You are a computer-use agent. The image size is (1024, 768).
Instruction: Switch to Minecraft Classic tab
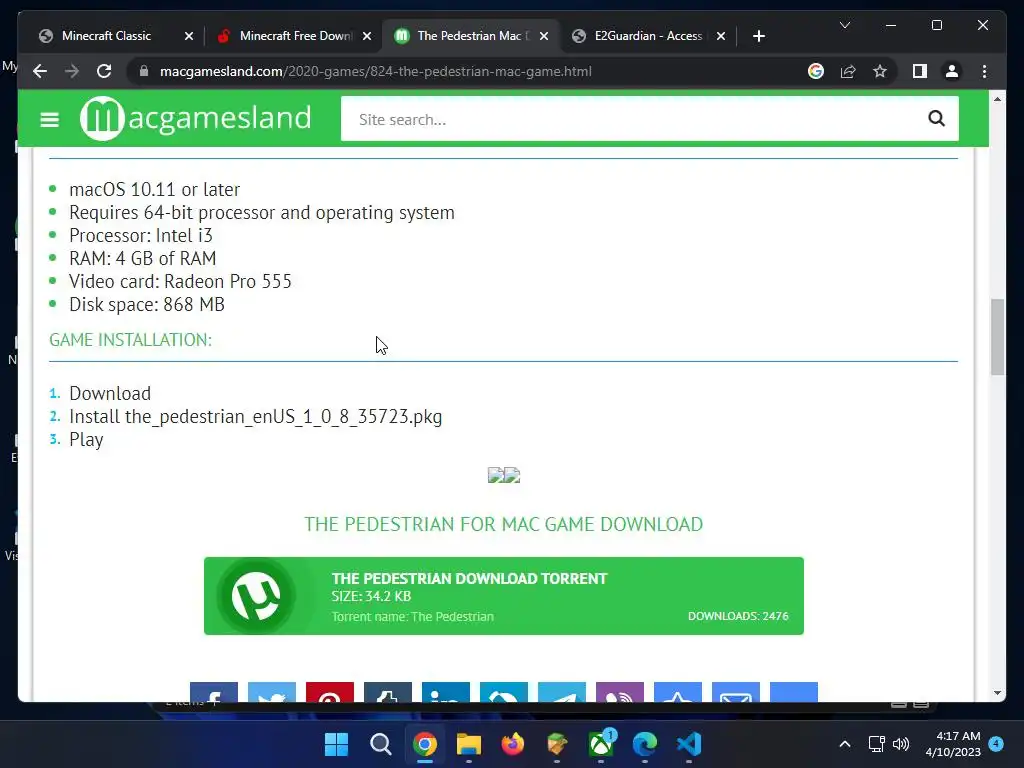(106, 36)
